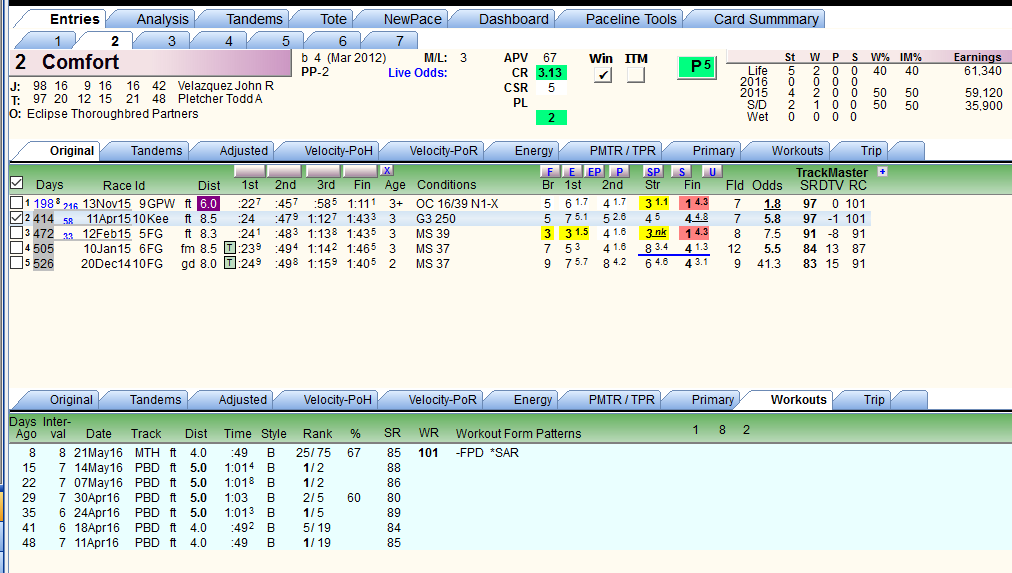Click trainer name Pletcher Todd A

[220, 99]
